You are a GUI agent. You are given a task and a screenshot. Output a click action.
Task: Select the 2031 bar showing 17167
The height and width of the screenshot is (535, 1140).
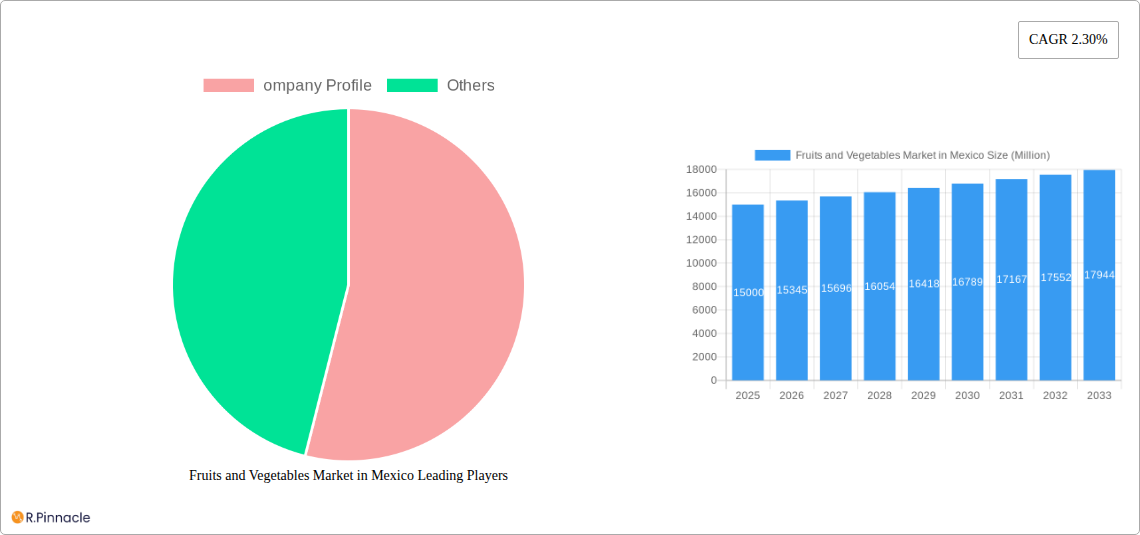(x=1011, y=280)
